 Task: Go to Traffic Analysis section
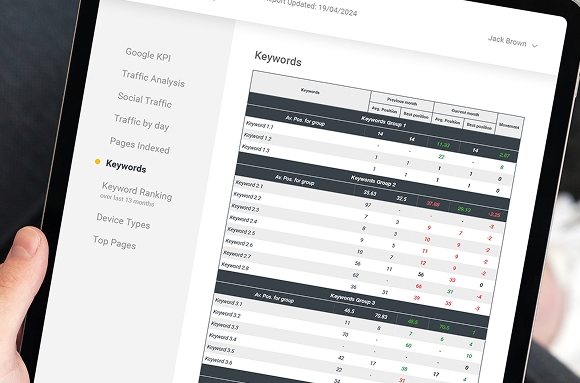[x=153, y=79]
